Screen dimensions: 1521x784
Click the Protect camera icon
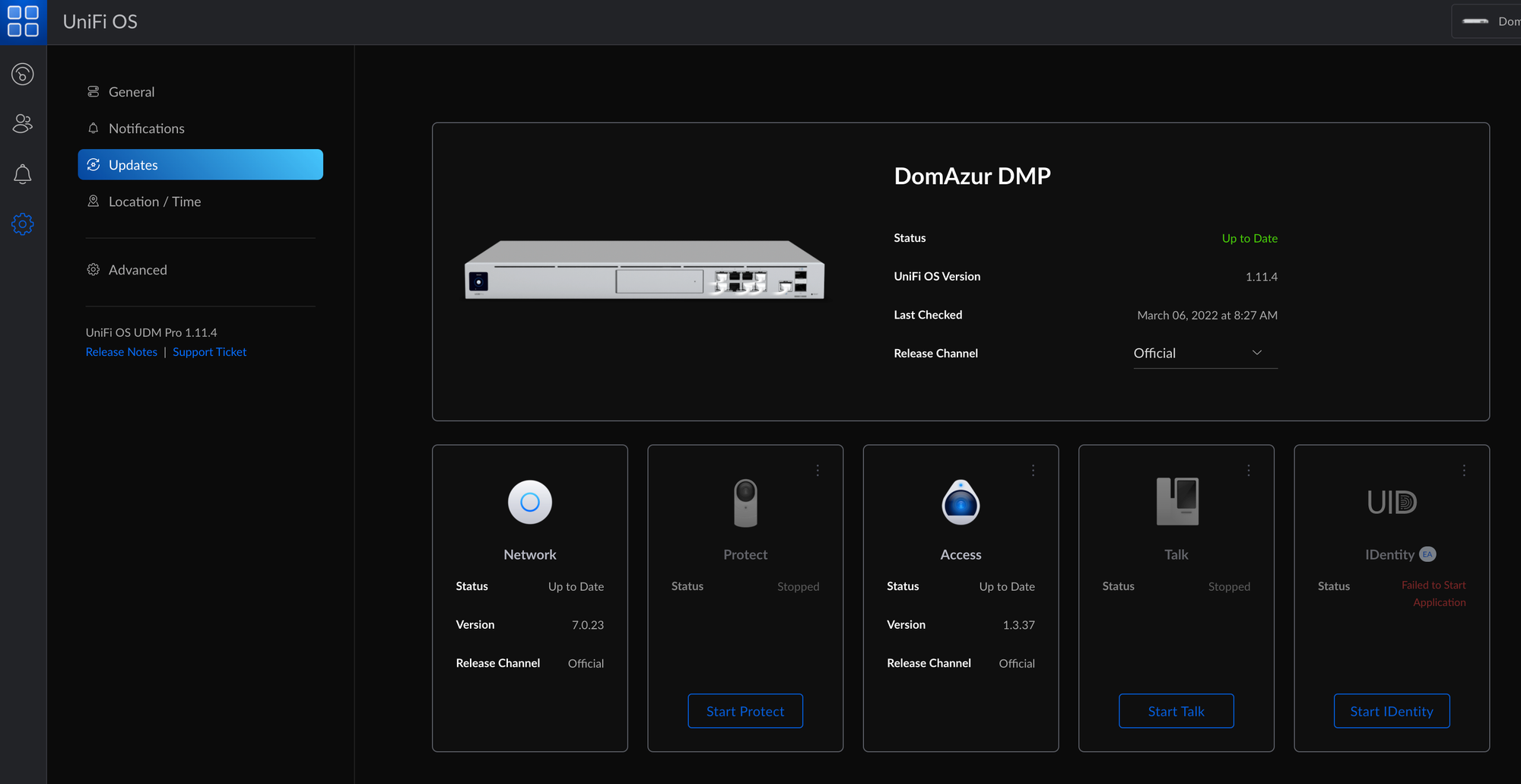(x=745, y=503)
